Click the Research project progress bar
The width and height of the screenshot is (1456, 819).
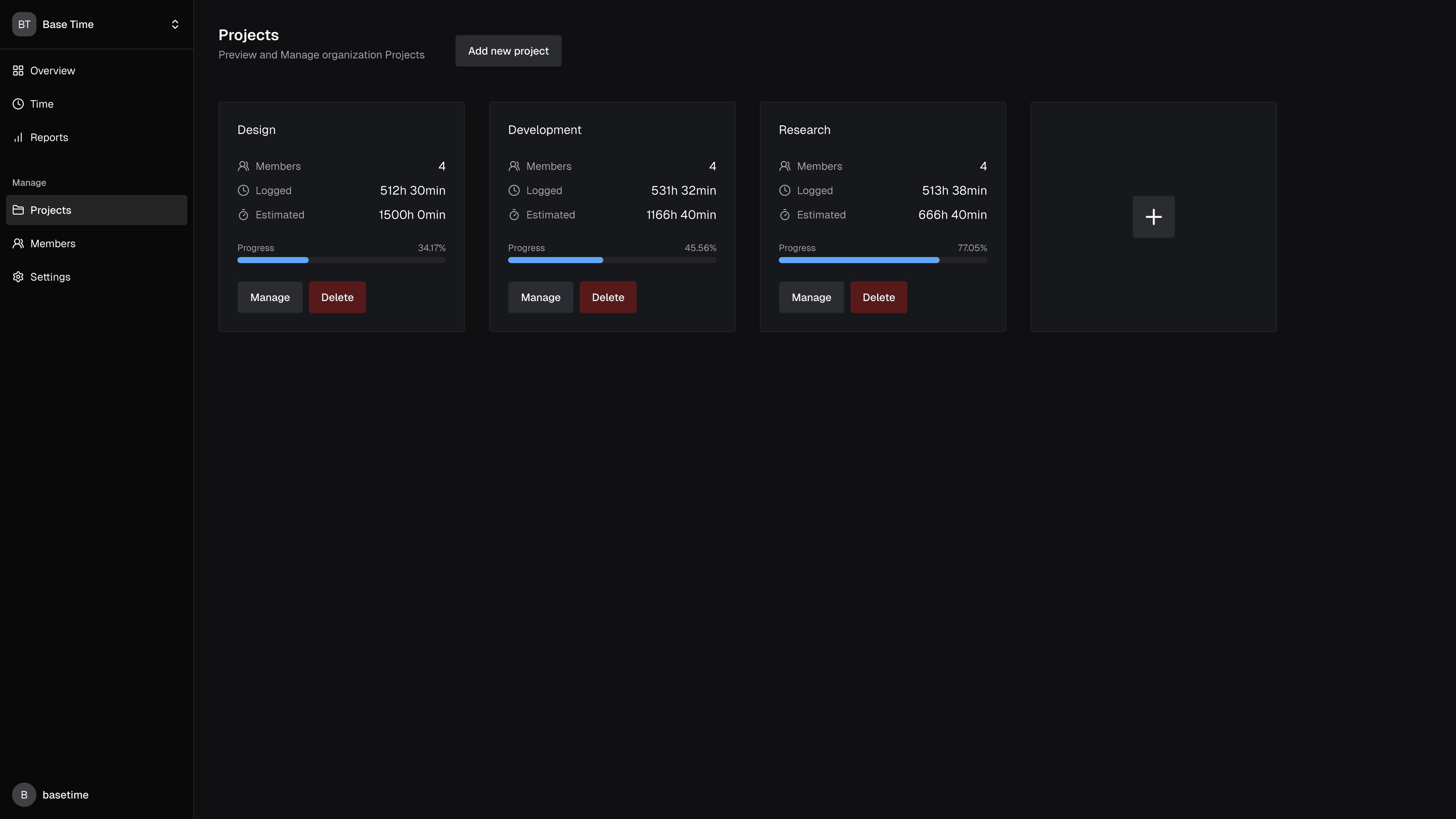[882, 260]
